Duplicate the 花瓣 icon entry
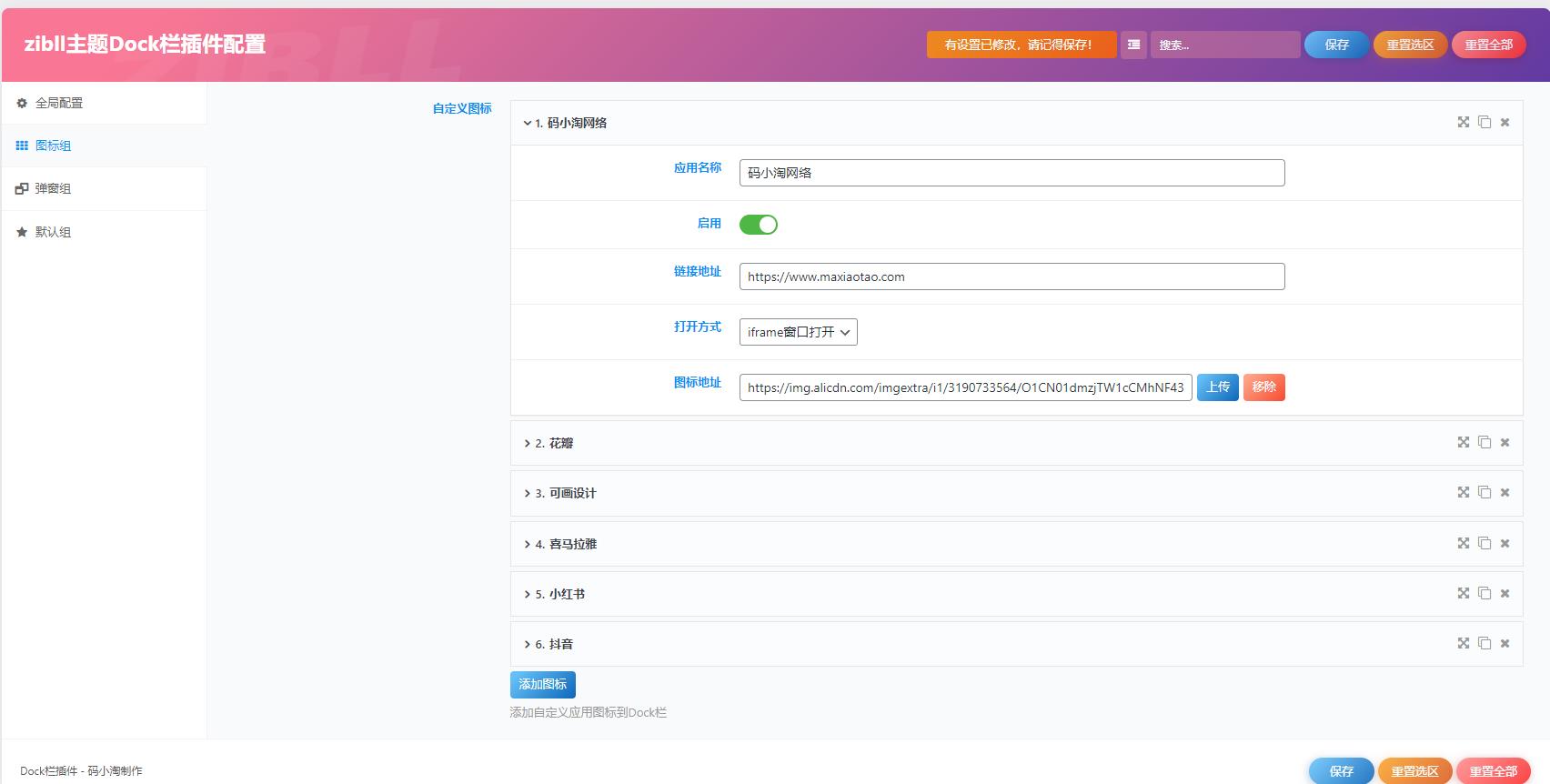 pyautogui.click(x=1484, y=442)
